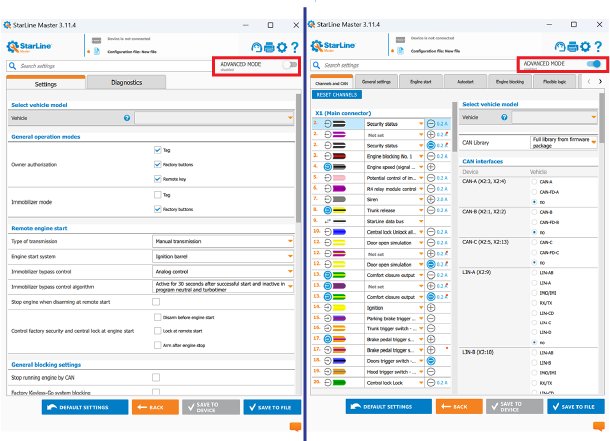The width and height of the screenshot is (610, 441).
Task: Check Tag box under Immobilizer mode
Action: (x=158, y=194)
